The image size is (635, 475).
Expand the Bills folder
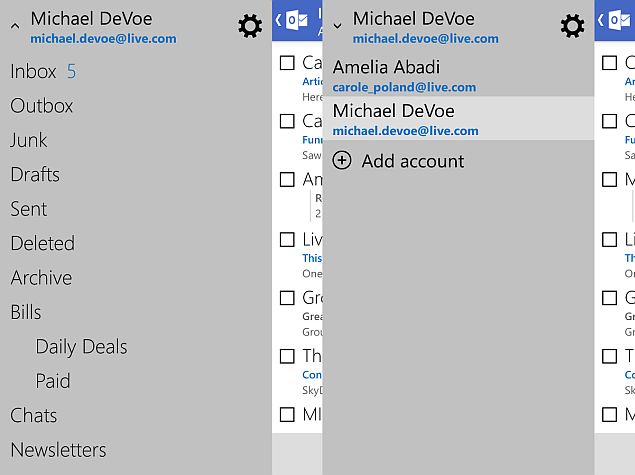[26, 312]
